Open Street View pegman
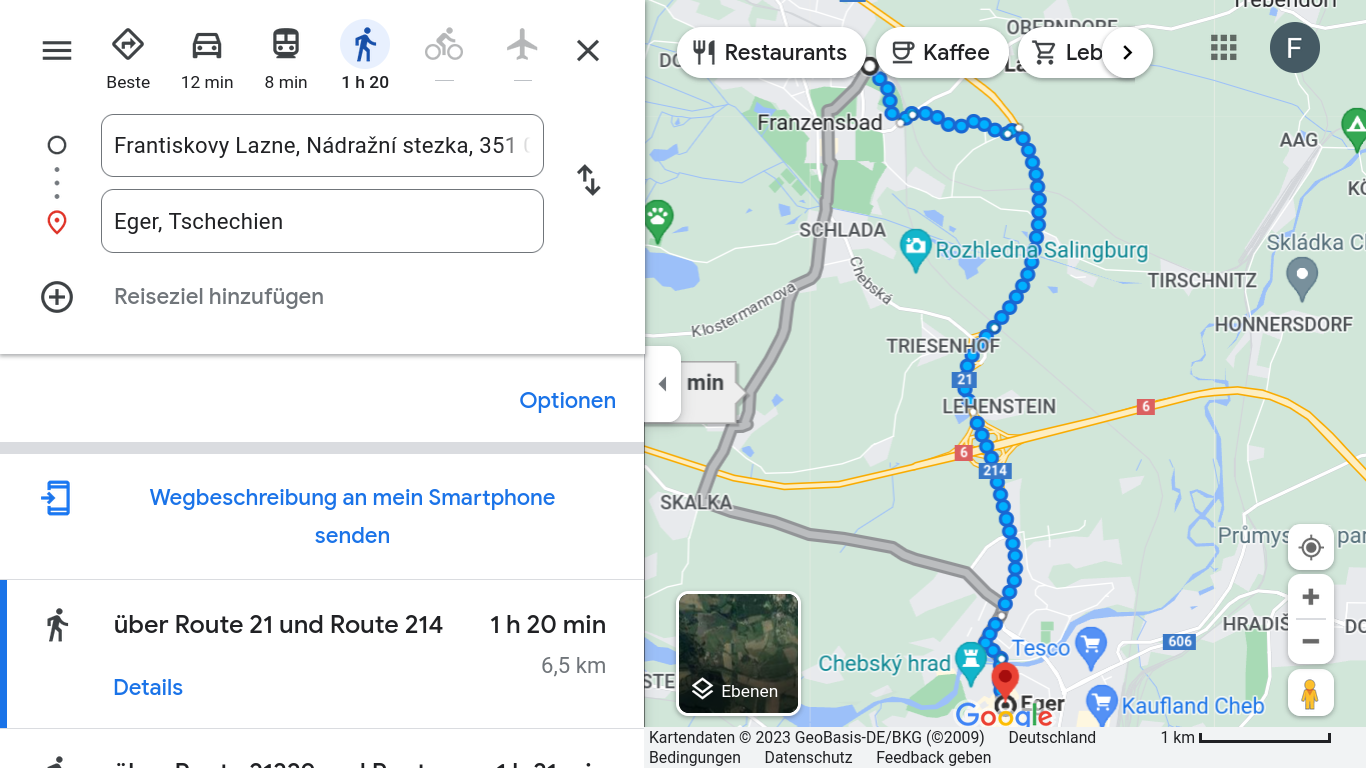This screenshot has width=1366, height=768. pos(1310,693)
